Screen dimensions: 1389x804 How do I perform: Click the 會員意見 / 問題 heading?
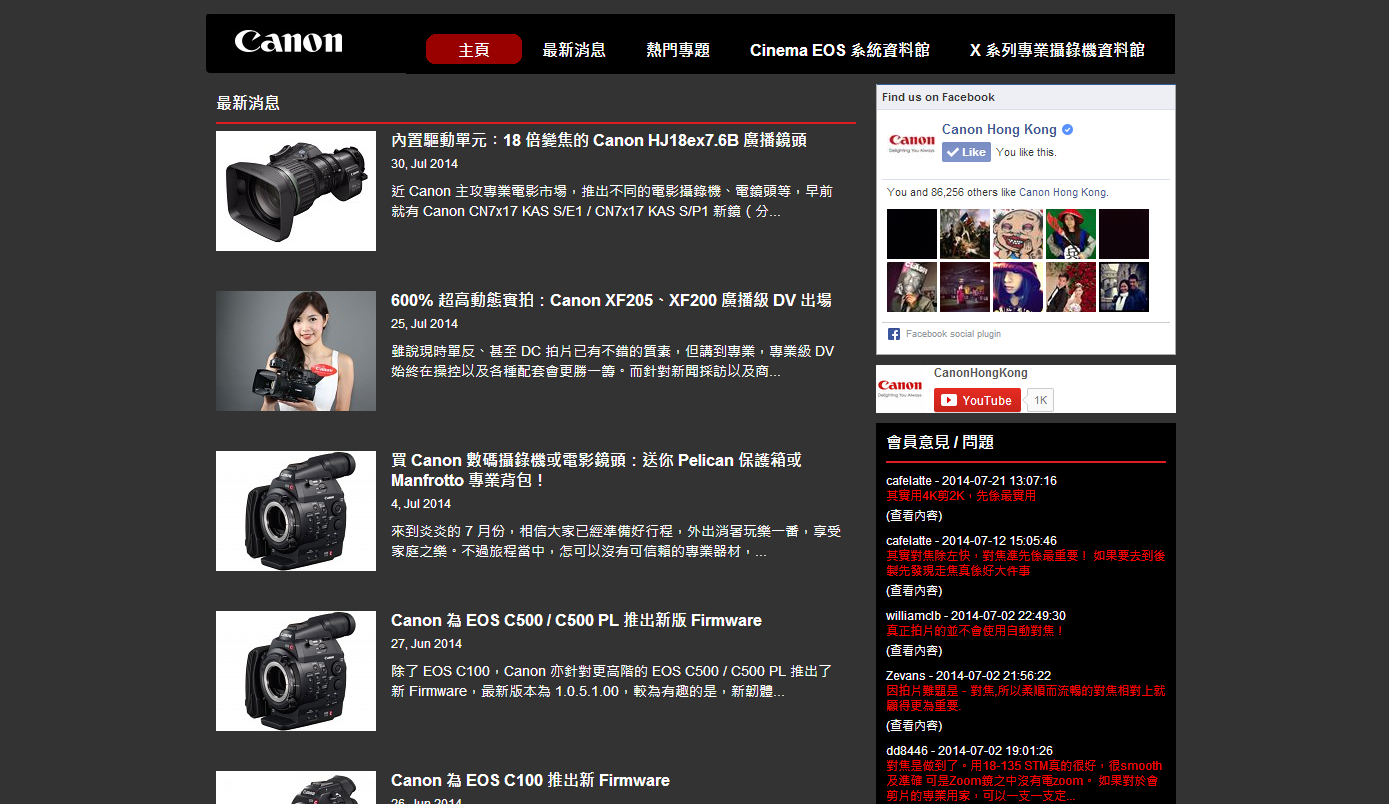(x=940, y=442)
